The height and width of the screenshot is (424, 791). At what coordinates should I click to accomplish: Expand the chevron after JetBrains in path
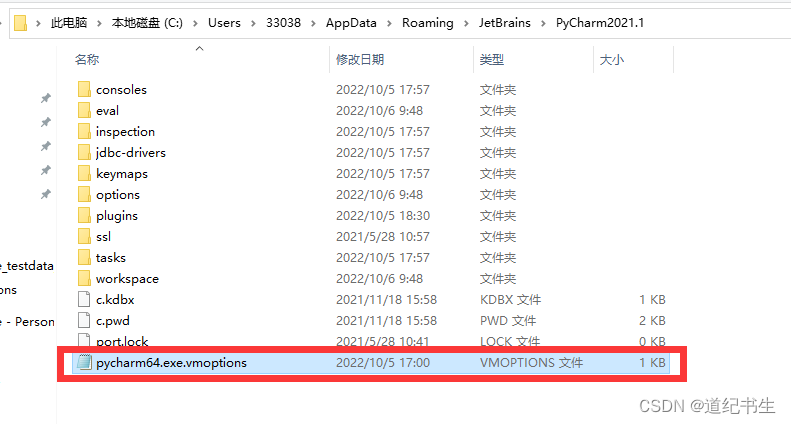(543, 23)
